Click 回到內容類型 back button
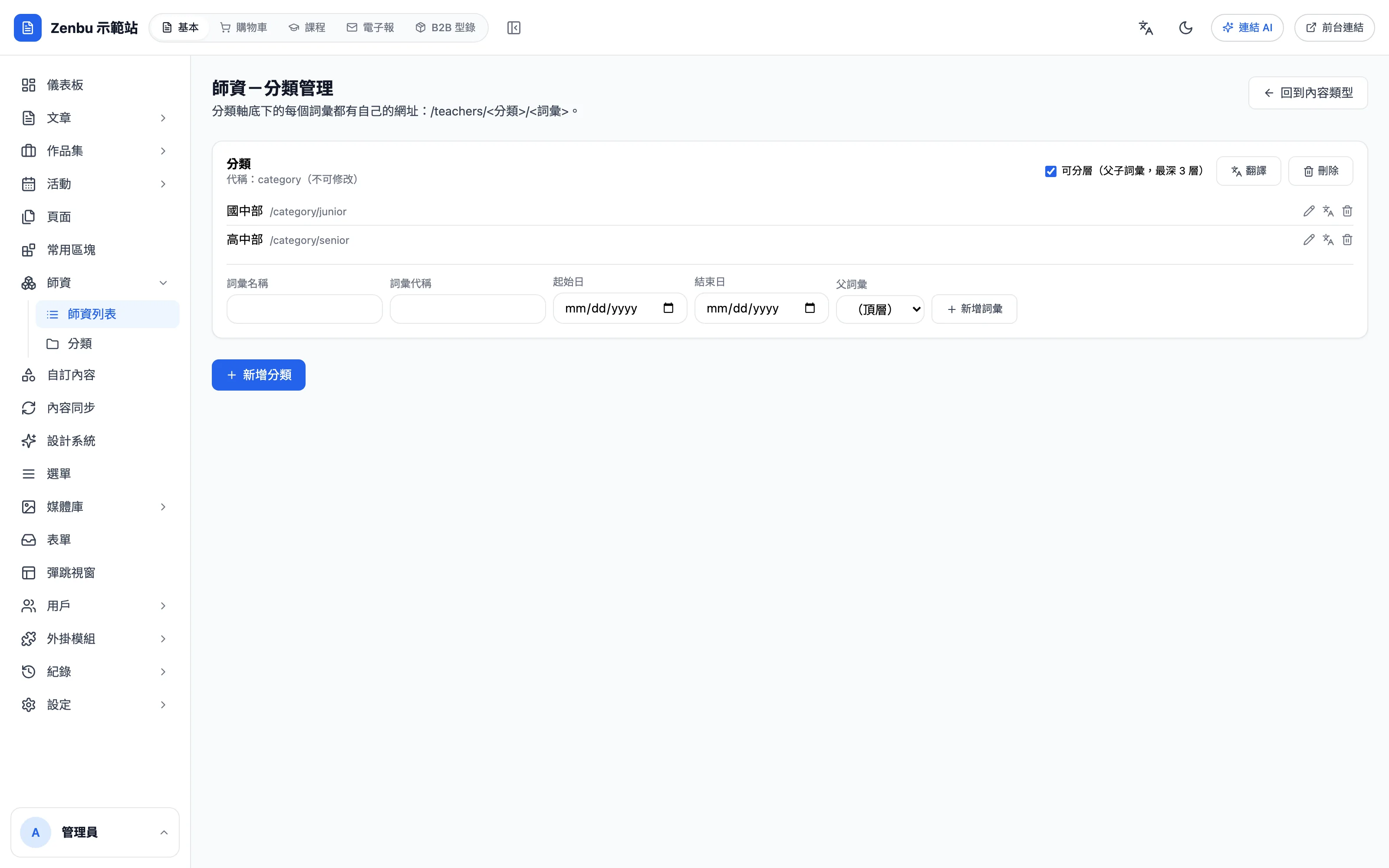1389x868 pixels. (x=1307, y=93)
